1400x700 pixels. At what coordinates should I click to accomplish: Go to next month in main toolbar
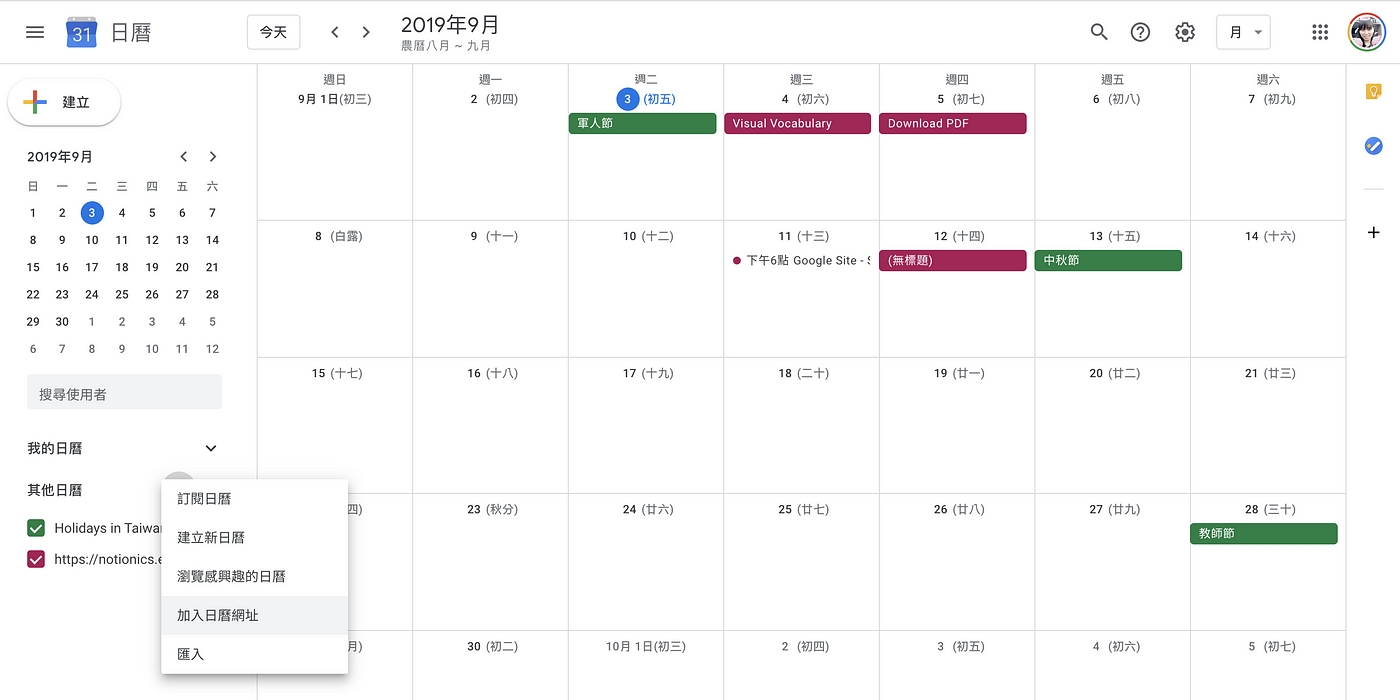366,32
